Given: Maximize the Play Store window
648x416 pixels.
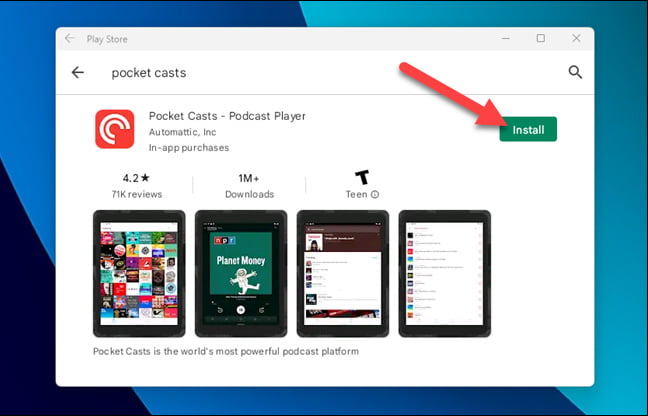Looking at the screenshot, I should click(x=541, y=38).
